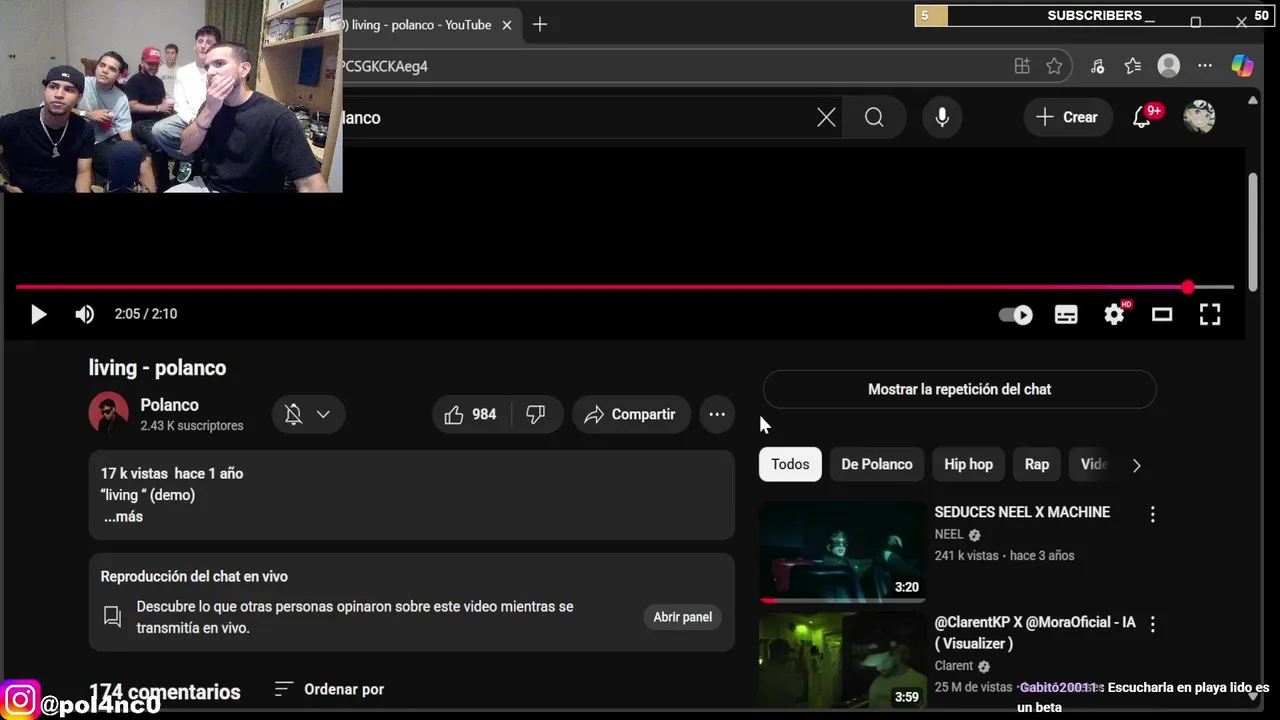The image size is (1280, 720).
Task: Open more actions three-dot menu under video
Action: 717,414
